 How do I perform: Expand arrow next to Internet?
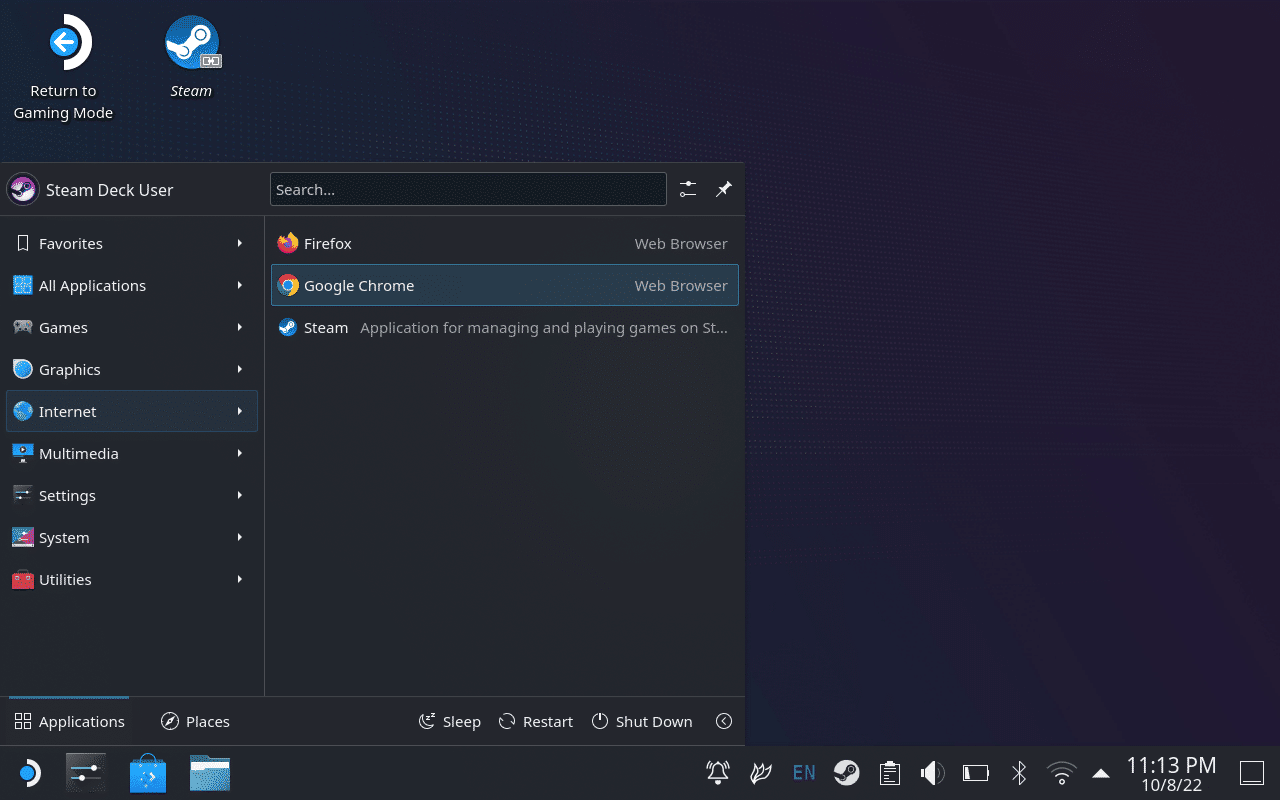[x=240, y=411]
